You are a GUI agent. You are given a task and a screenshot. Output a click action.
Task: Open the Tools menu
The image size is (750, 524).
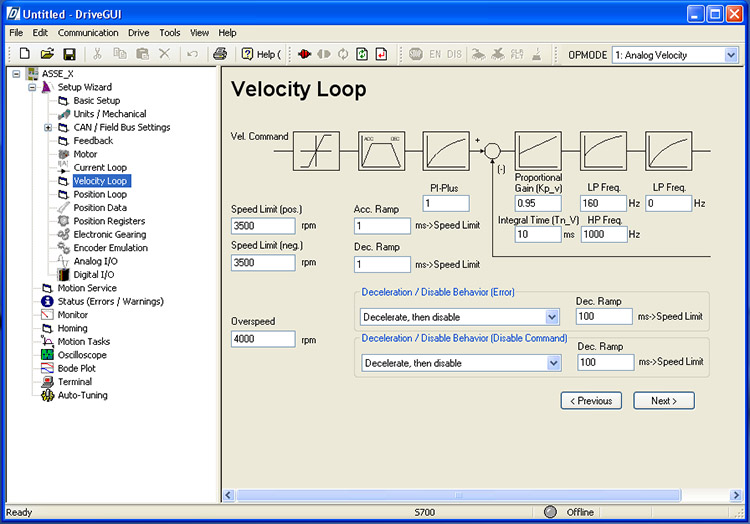(170, 33)
